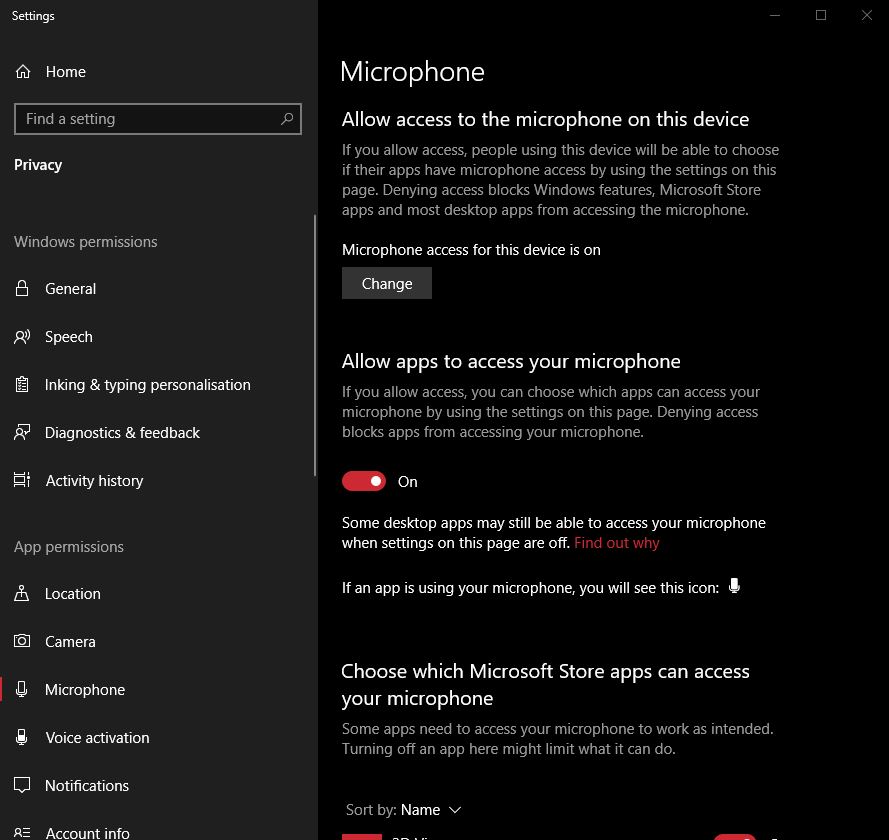Turn off app microphone access toggle
This screenshot has width=889, height=840.
click(363, 481)
